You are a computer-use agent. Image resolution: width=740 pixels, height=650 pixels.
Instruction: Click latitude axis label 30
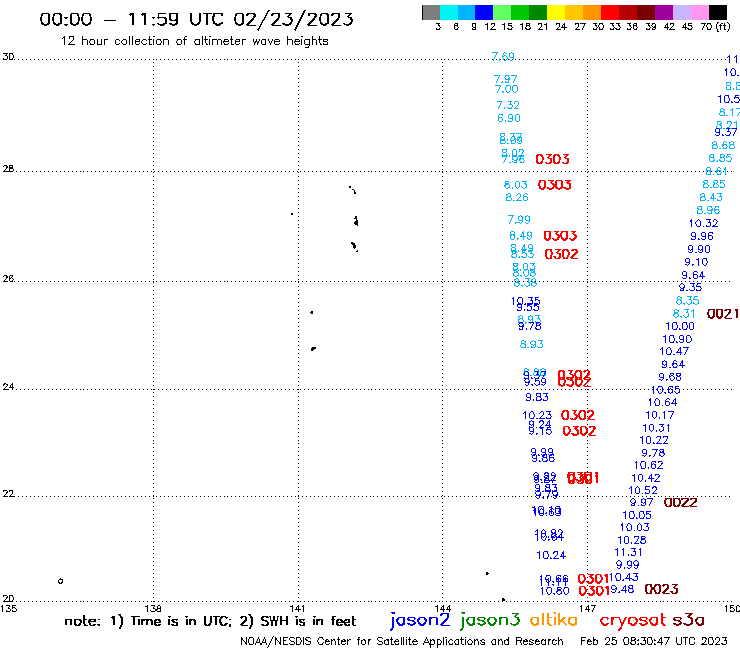(8, 57)
